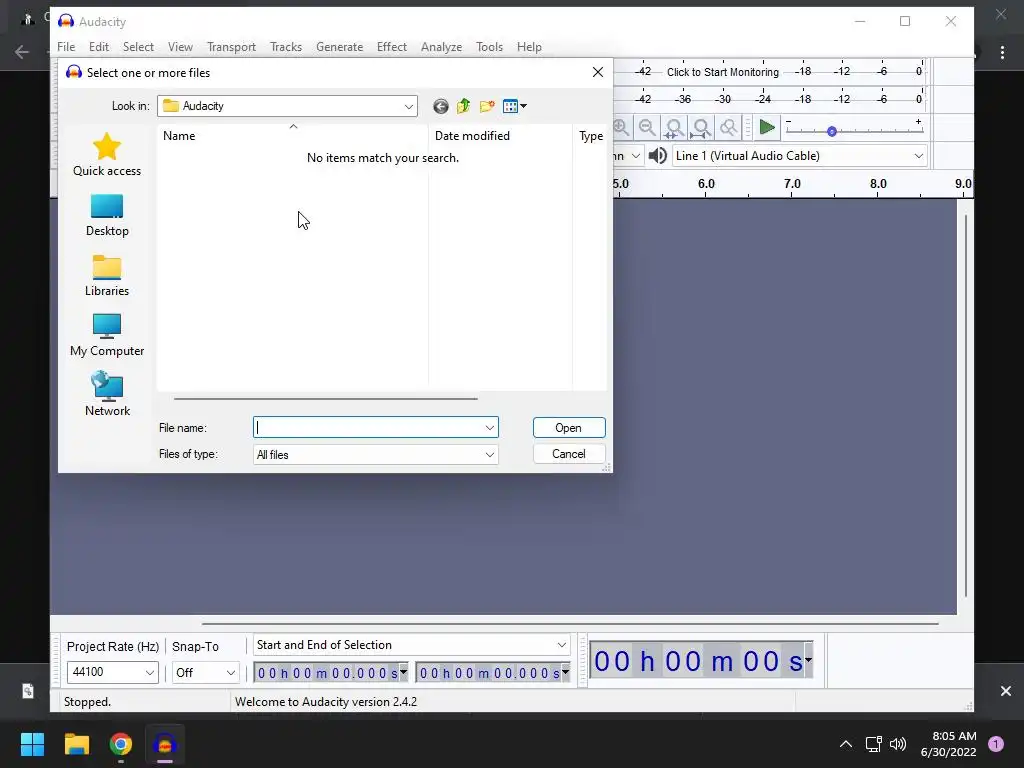
Task: Open the View Menu in file dialog
Action: 515,106
